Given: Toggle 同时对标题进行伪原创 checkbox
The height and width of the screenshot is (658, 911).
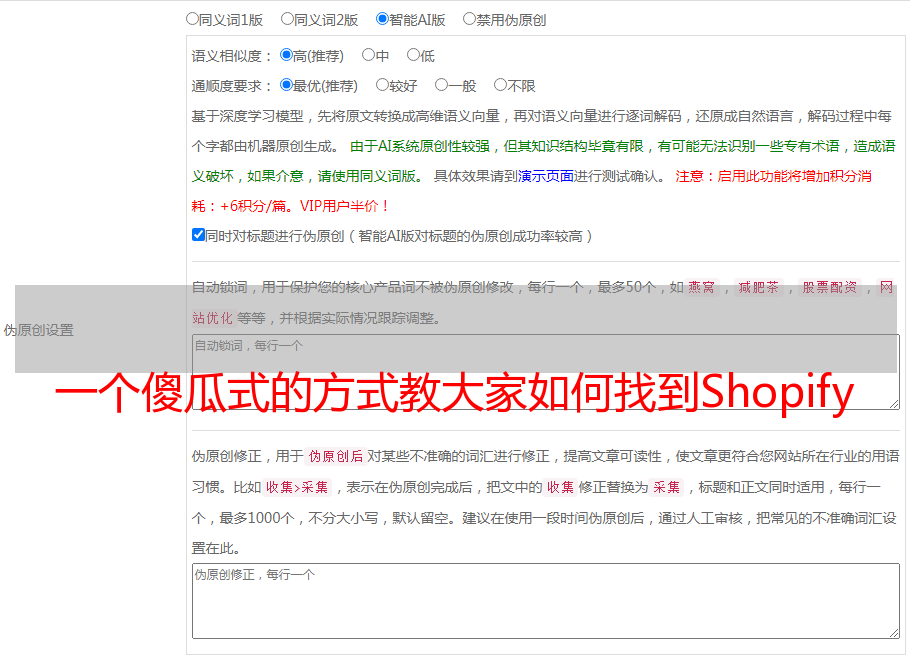Looking at the screenshot, I should pyautogui.click(x=198, y=235).
